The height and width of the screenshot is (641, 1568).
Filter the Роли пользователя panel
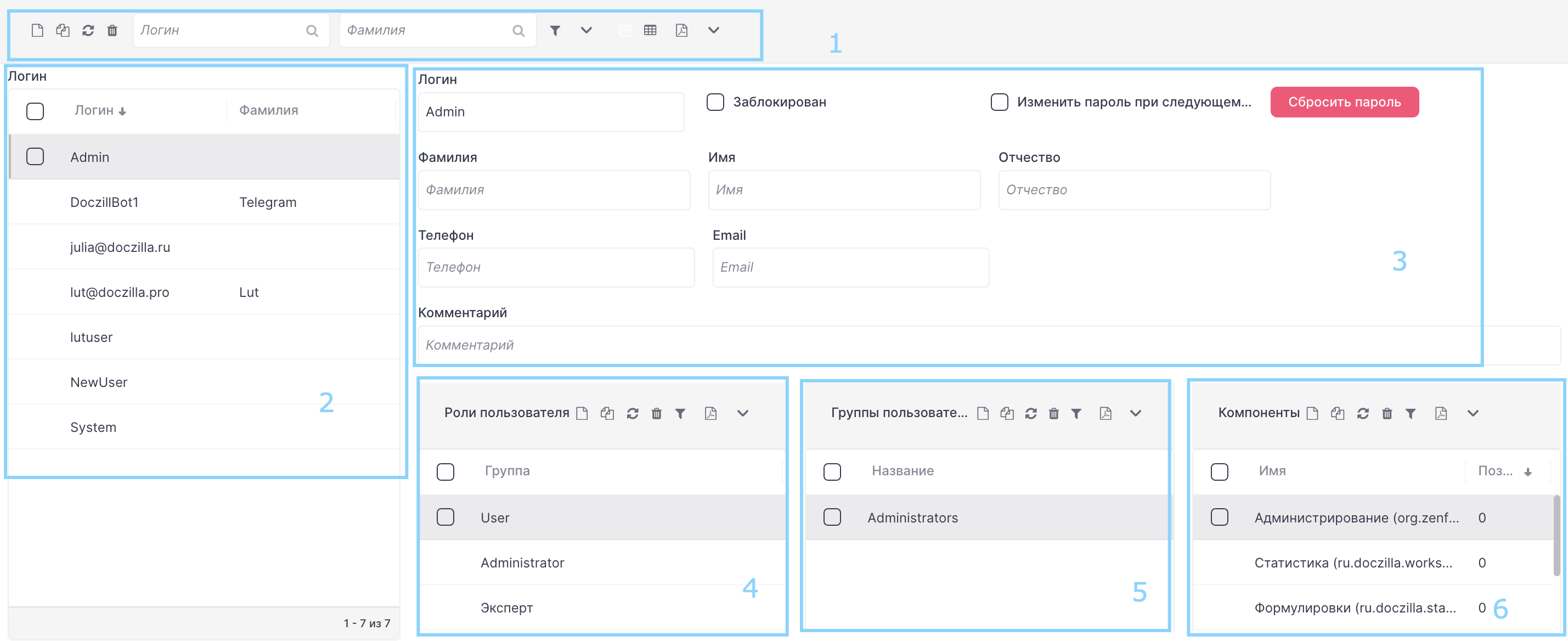point(680,413)
